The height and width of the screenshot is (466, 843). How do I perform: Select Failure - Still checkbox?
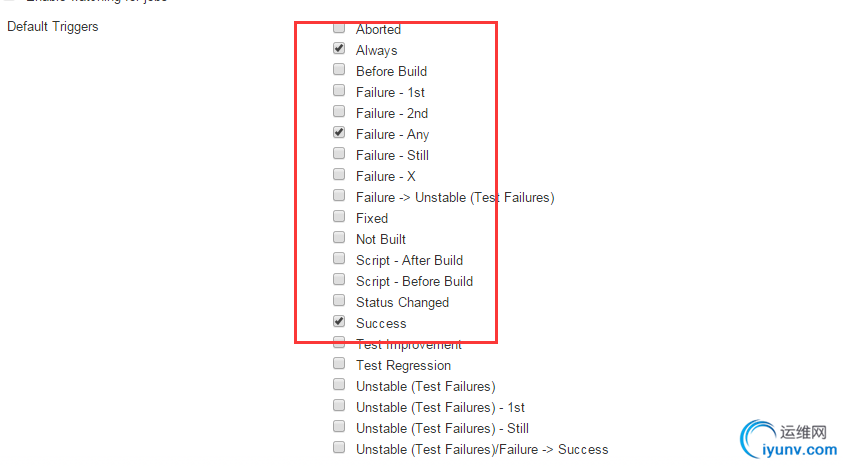tap(339, 153)
